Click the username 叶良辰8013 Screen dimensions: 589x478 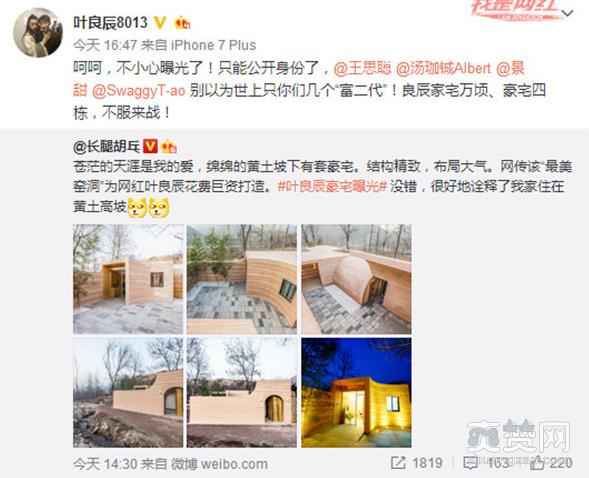tap(110, 23)
